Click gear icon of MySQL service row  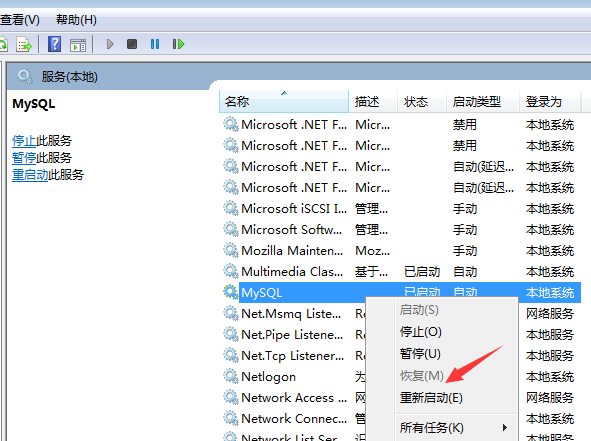[x=230, y=292]
